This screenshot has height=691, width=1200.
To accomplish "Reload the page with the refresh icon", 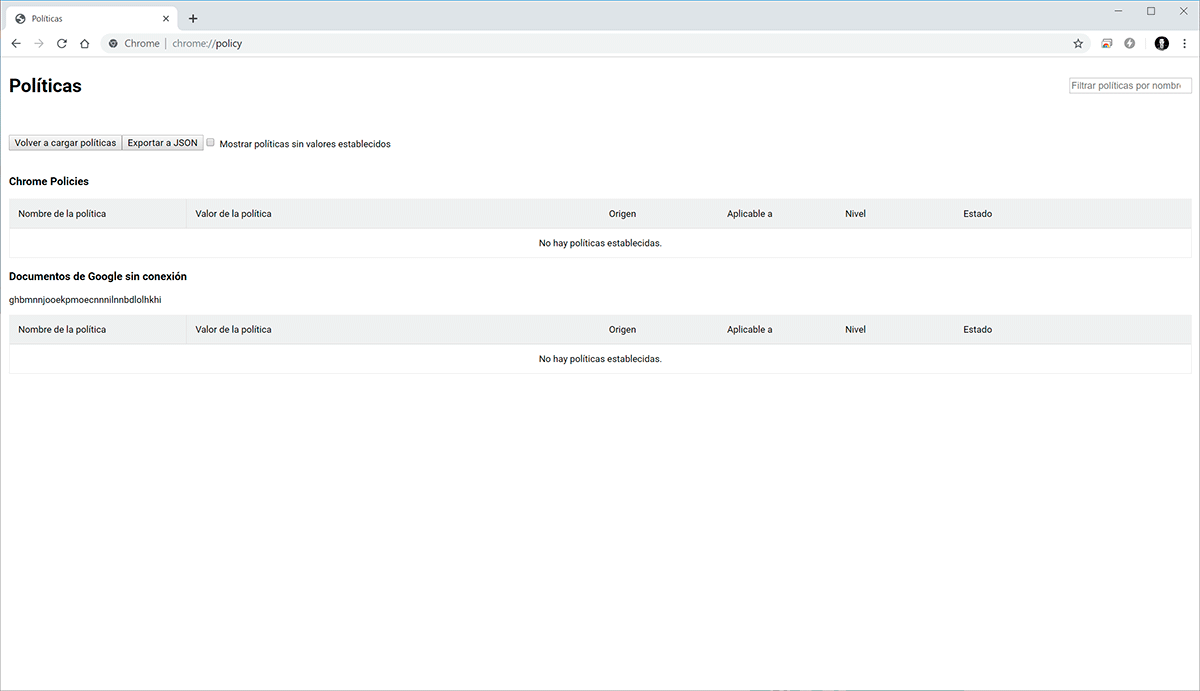I will click(62, 44).
